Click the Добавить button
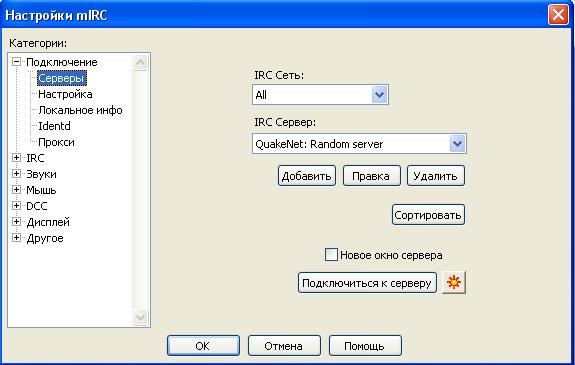The width and height of the screenshot is (575, 365). tap(307, 176)
